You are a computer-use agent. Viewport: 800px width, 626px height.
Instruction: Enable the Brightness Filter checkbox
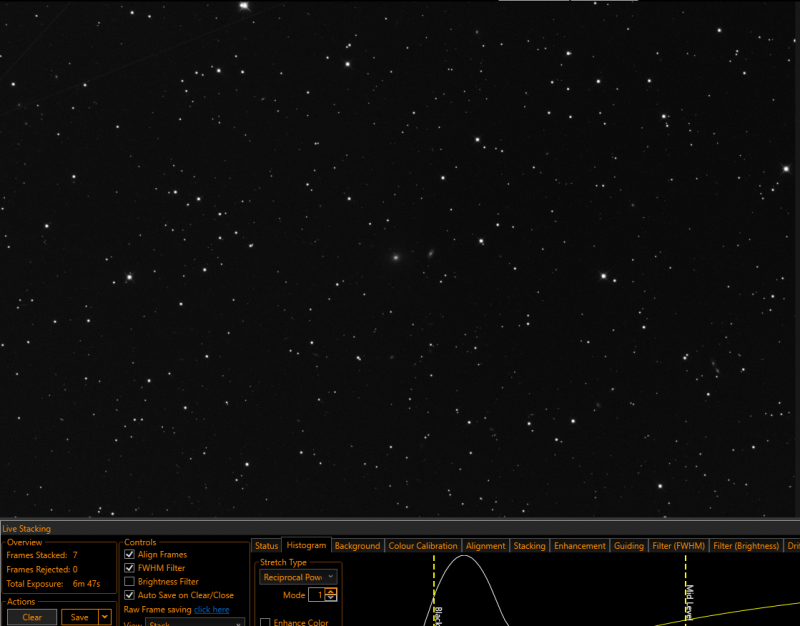pos(130,582)
